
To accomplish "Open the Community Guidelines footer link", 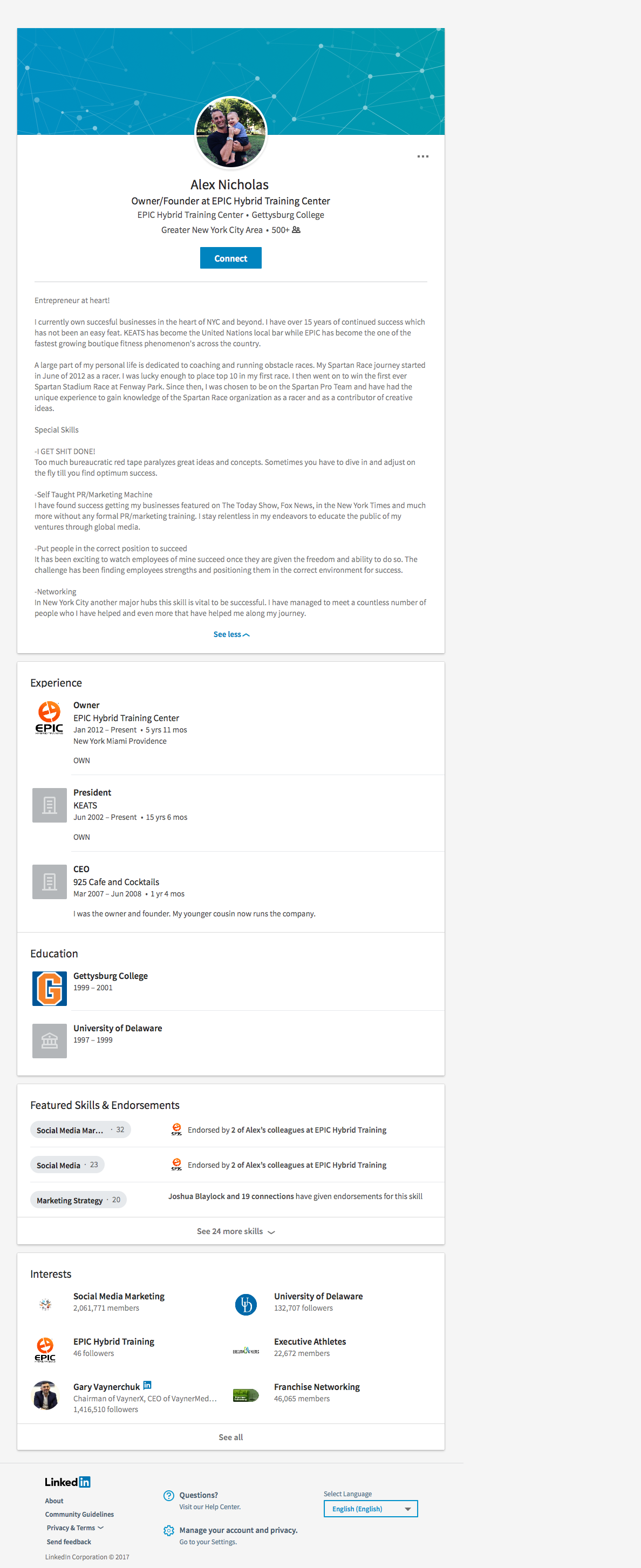I will [x=79, y=1514].
